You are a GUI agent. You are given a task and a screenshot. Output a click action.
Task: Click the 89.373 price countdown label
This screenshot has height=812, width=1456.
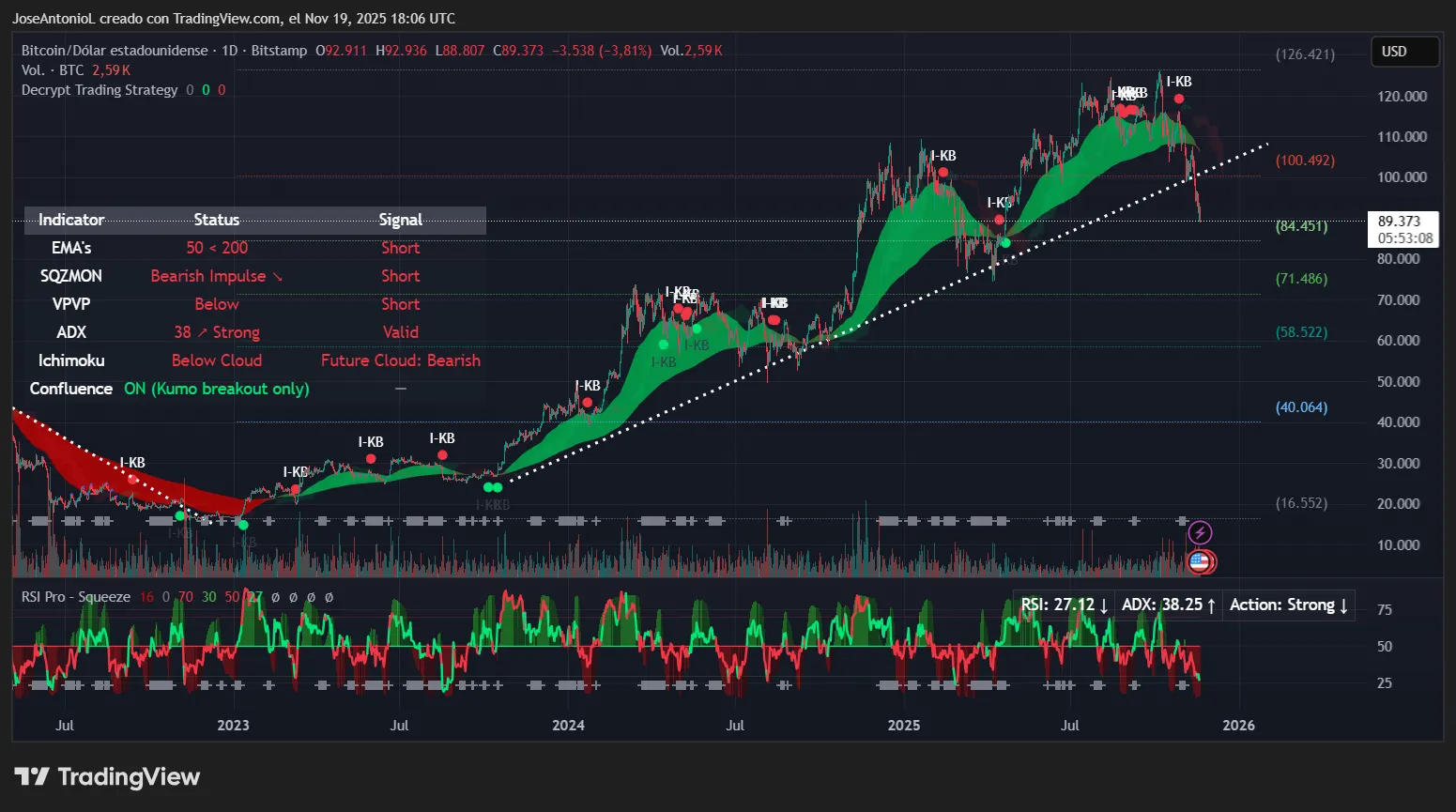[1402, 228]
